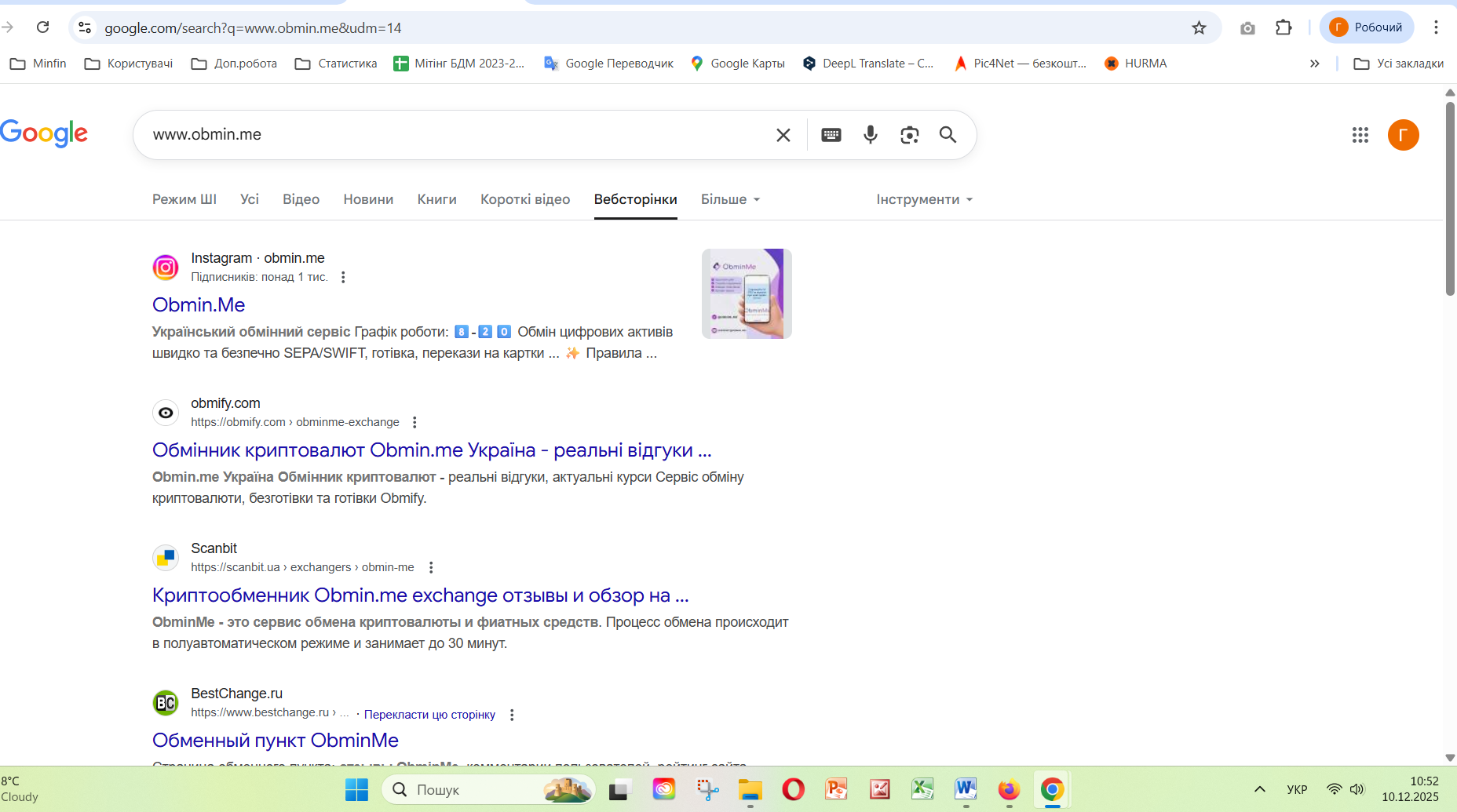Open the Google apps grid
Viewport: 1457px width, 812px height.
coord(1360,135)
